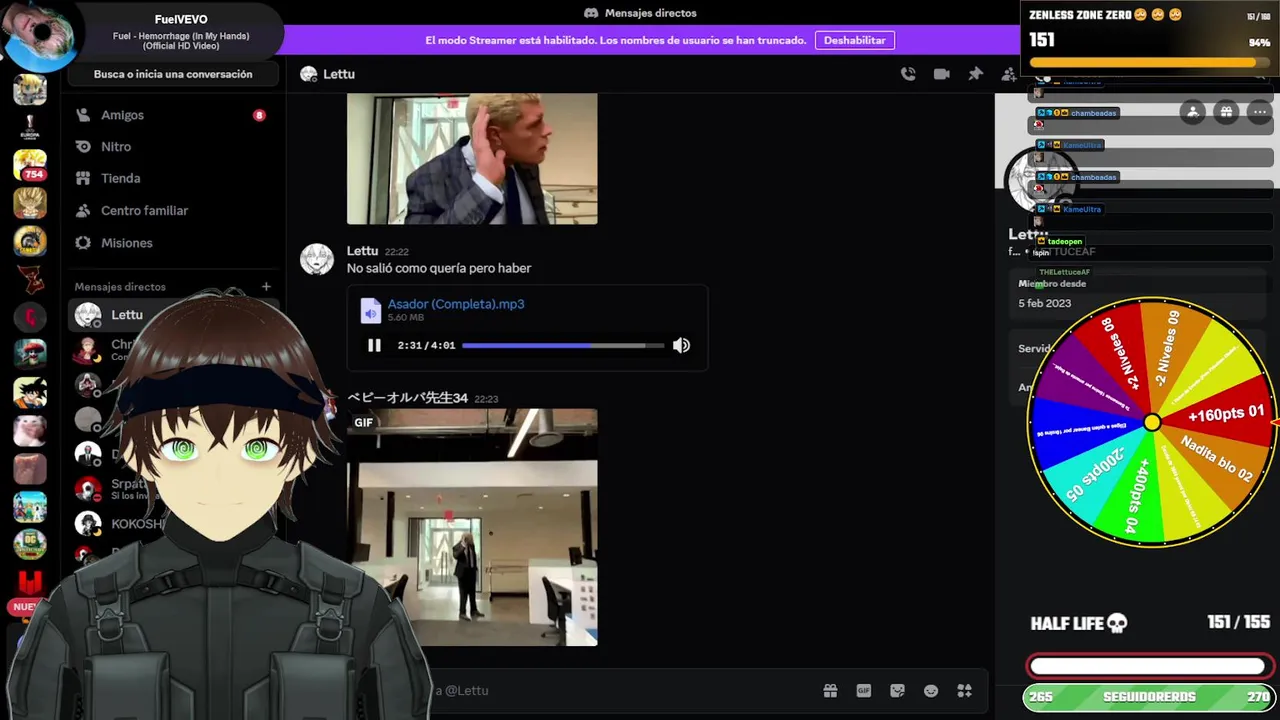Open the Asador (Completa).mp3 file link

point(456,304)
